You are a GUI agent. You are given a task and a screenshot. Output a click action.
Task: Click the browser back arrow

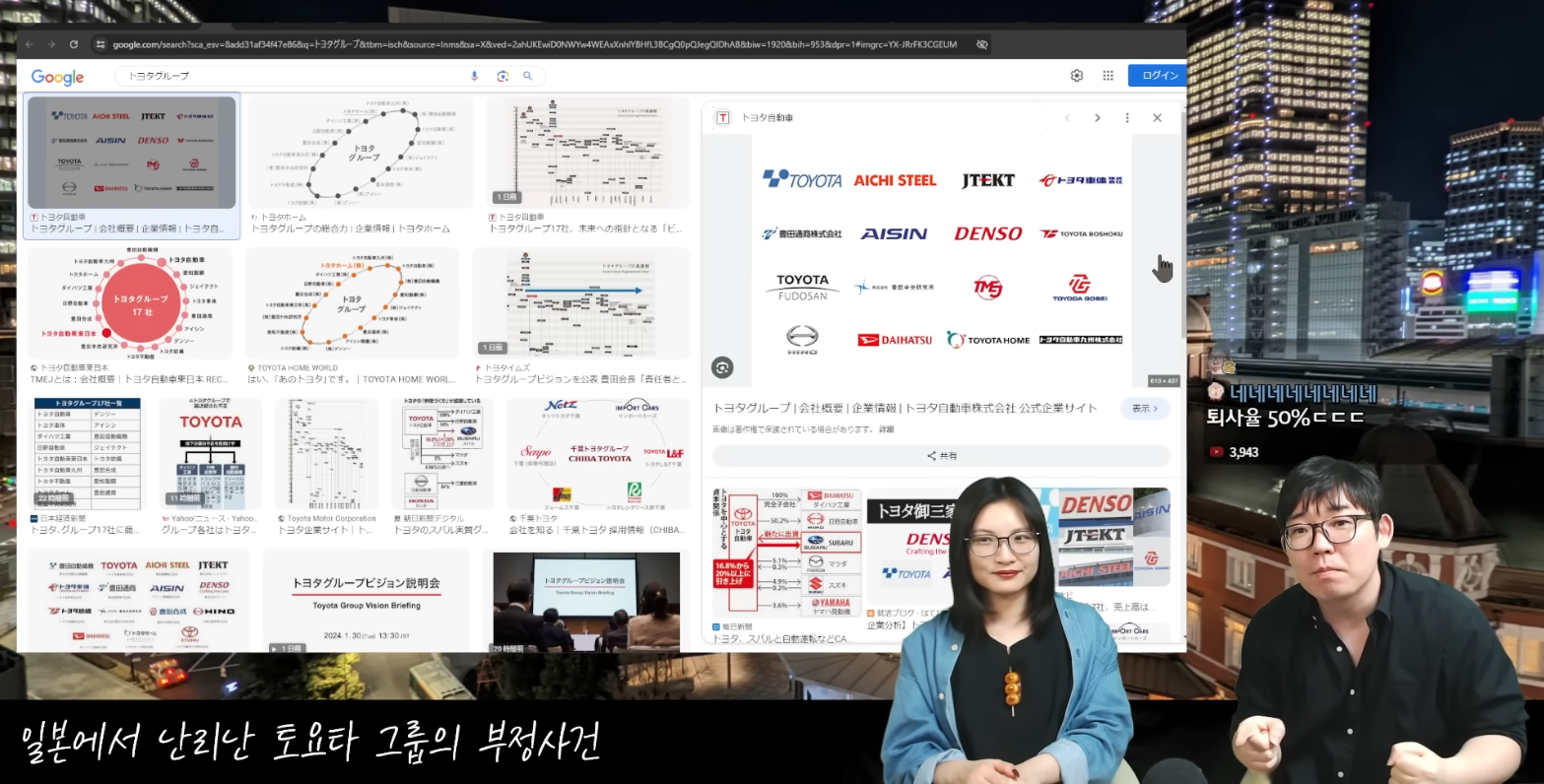[x=29, y=43]
